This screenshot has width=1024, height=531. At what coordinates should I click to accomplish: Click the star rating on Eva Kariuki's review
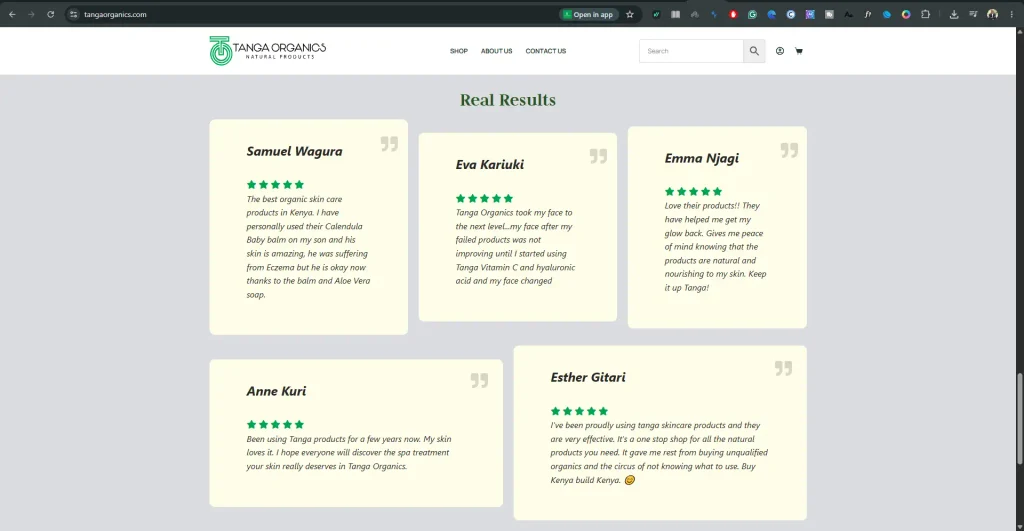tap(485, 199)
